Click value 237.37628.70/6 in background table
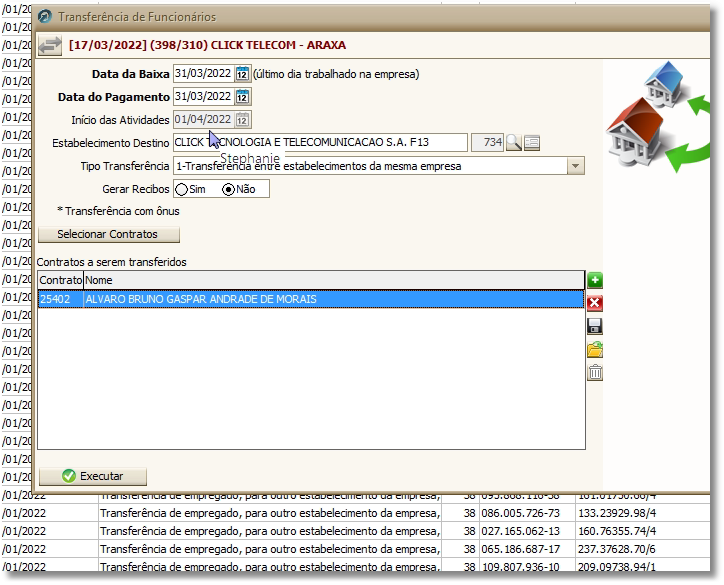The image size is (724, 585). pos(617,549)
